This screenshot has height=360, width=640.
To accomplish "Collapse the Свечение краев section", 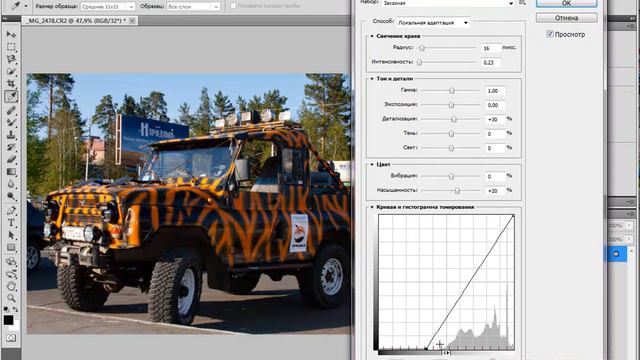I will (372, 36).
